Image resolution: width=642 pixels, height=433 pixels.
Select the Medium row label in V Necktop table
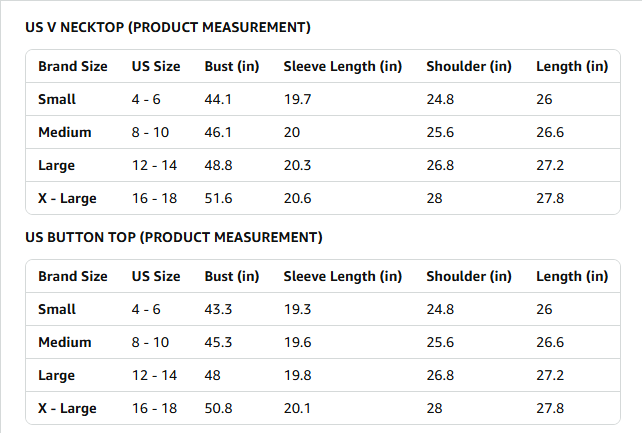pos(64,133)
